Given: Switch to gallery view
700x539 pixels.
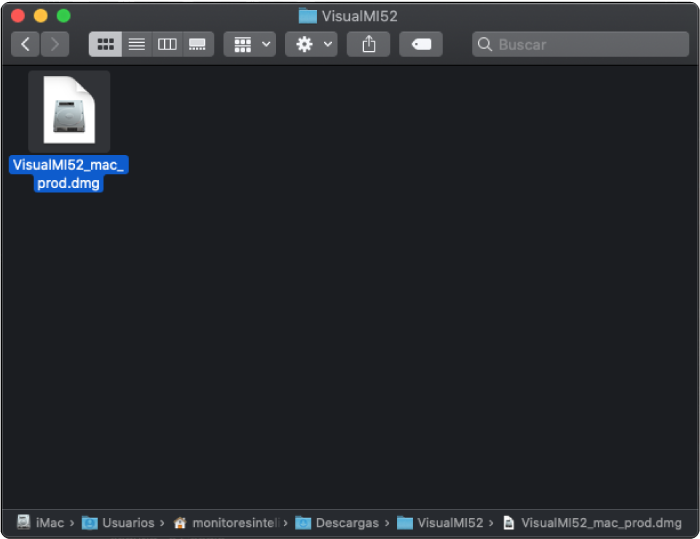Looking at the screenshot, I should pyautogui.click(x=198, y=44).
